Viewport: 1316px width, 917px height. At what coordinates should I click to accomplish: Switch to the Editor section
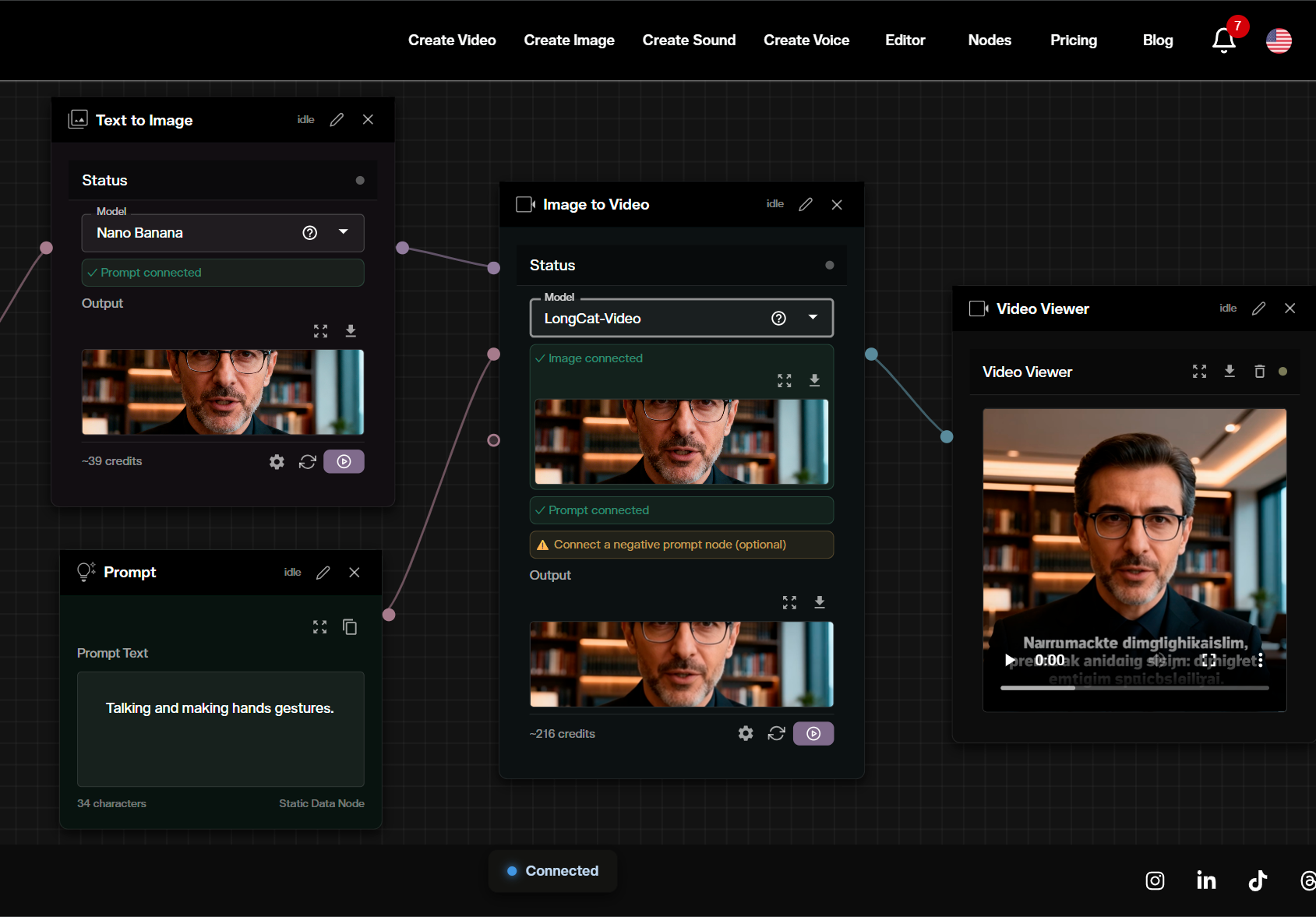(905, 40)
